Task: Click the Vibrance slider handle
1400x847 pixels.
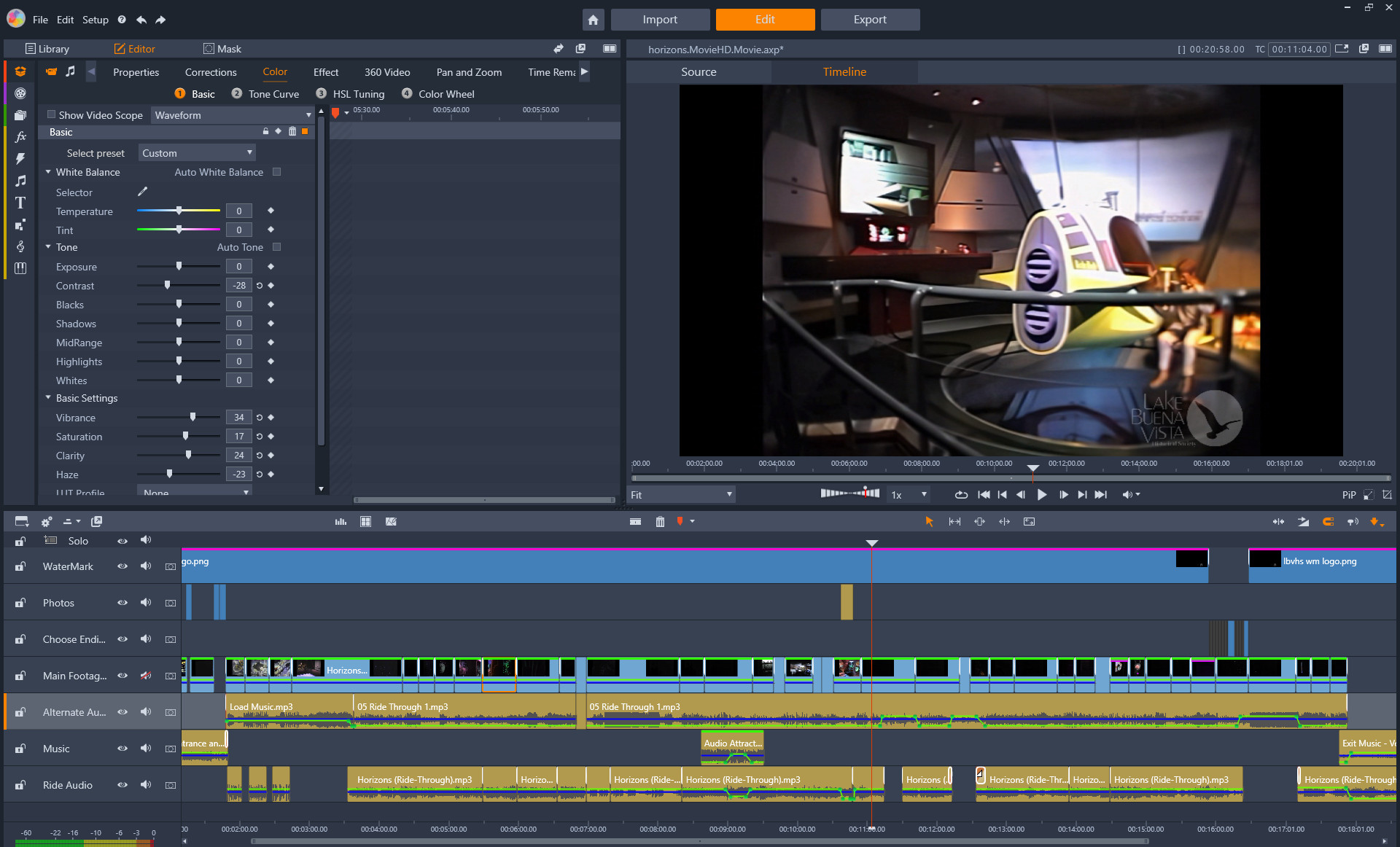Action: (x=192, y=417)
